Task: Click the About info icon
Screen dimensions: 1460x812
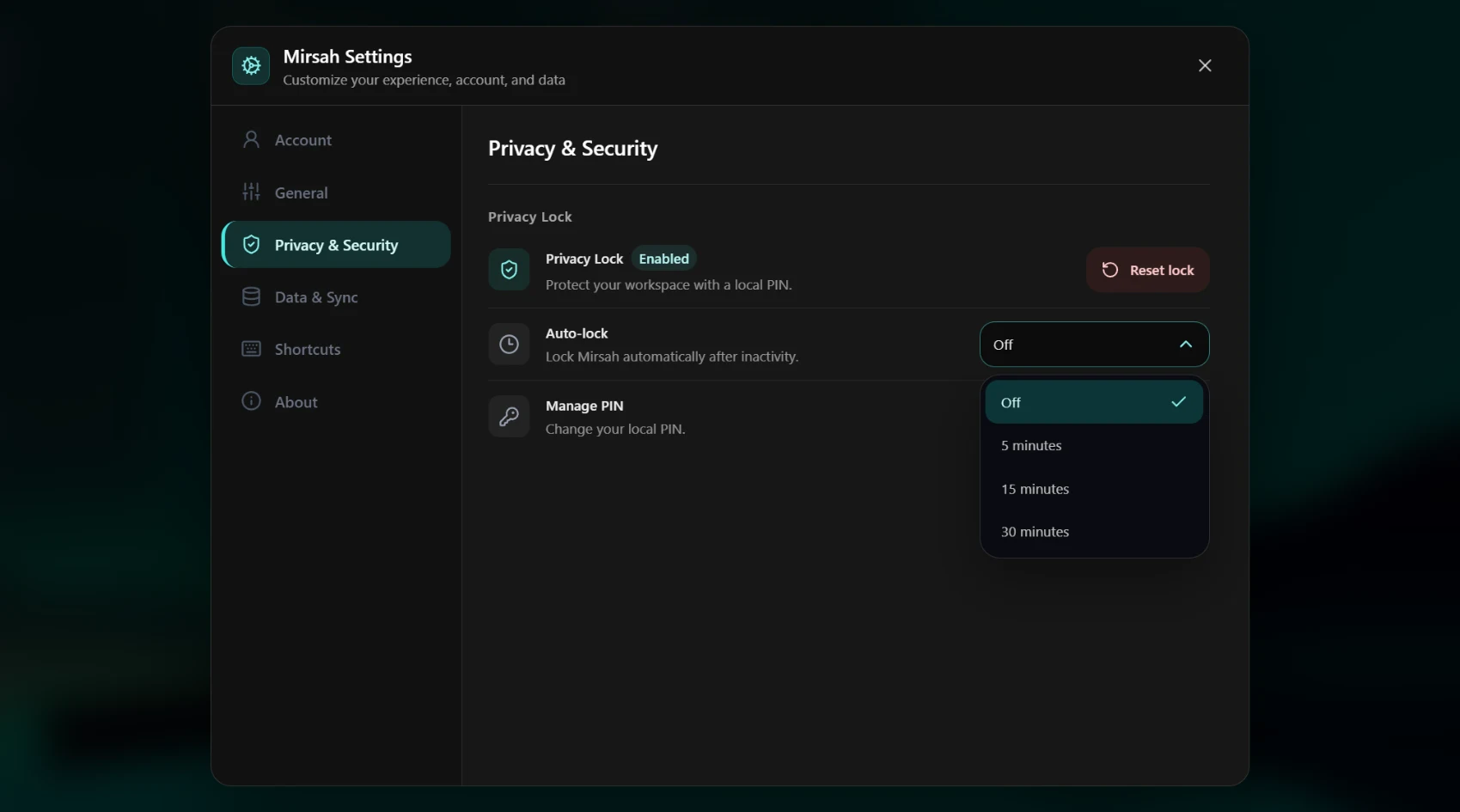Action: click(251, 401)
